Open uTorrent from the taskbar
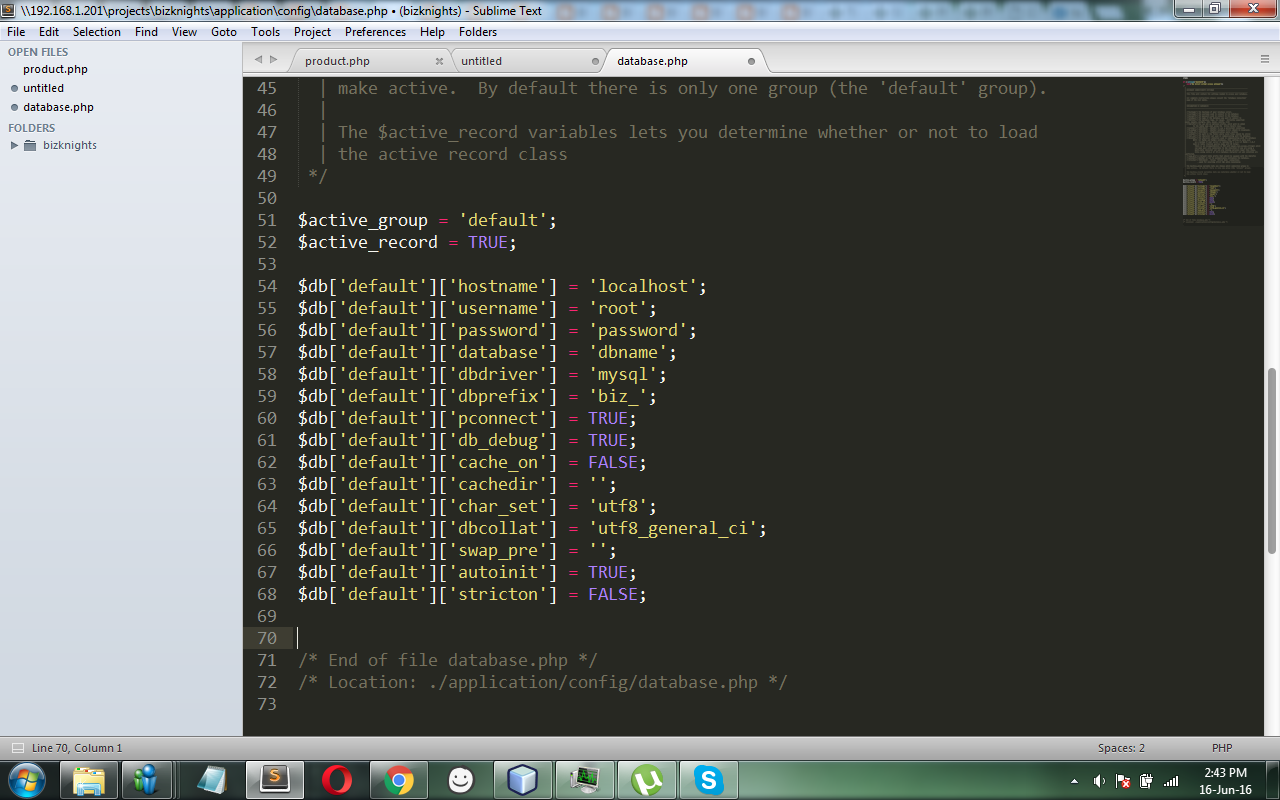This screenshot has width=1280, height=800. [647, 780]
